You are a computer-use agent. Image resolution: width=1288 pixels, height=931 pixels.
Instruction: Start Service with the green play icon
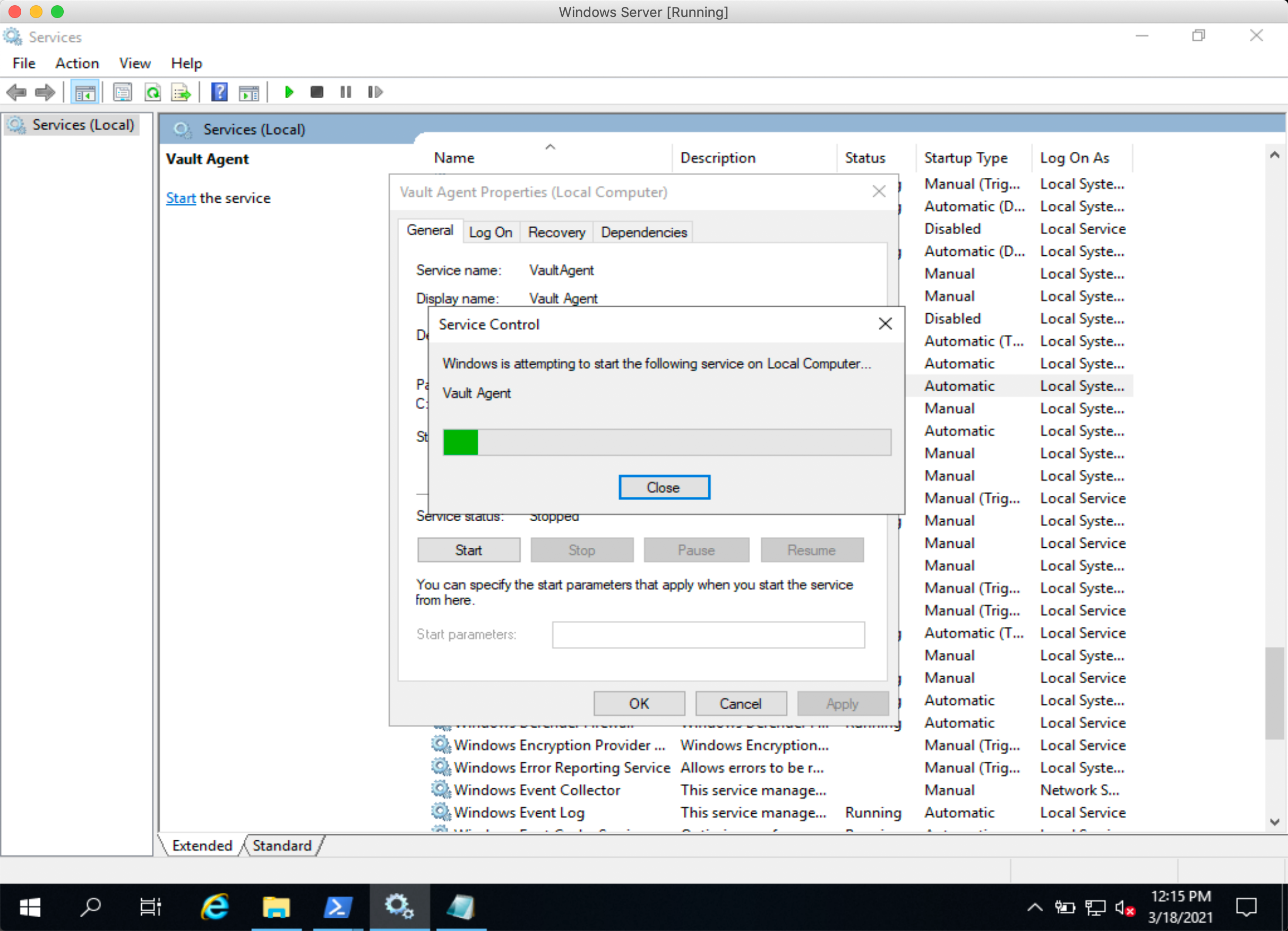pos(288,92)
